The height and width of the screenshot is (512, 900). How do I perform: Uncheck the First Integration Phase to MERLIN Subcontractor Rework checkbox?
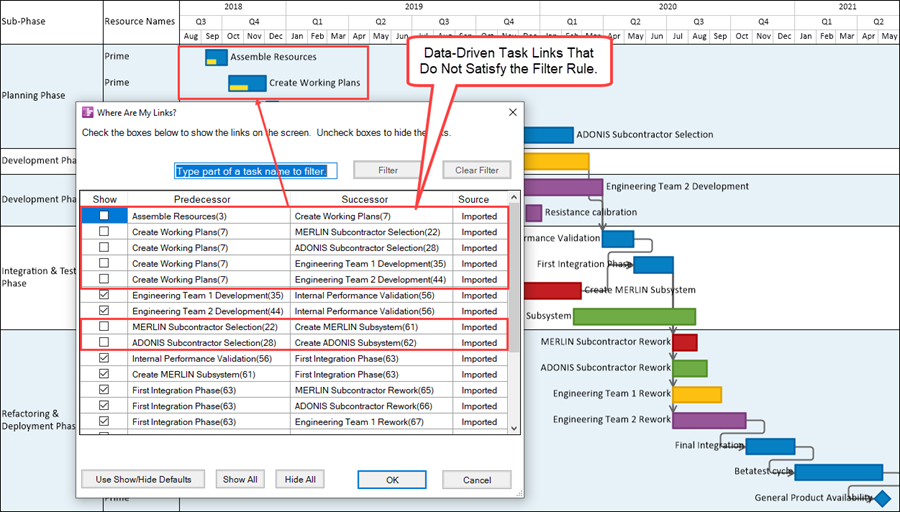(104, 389)
